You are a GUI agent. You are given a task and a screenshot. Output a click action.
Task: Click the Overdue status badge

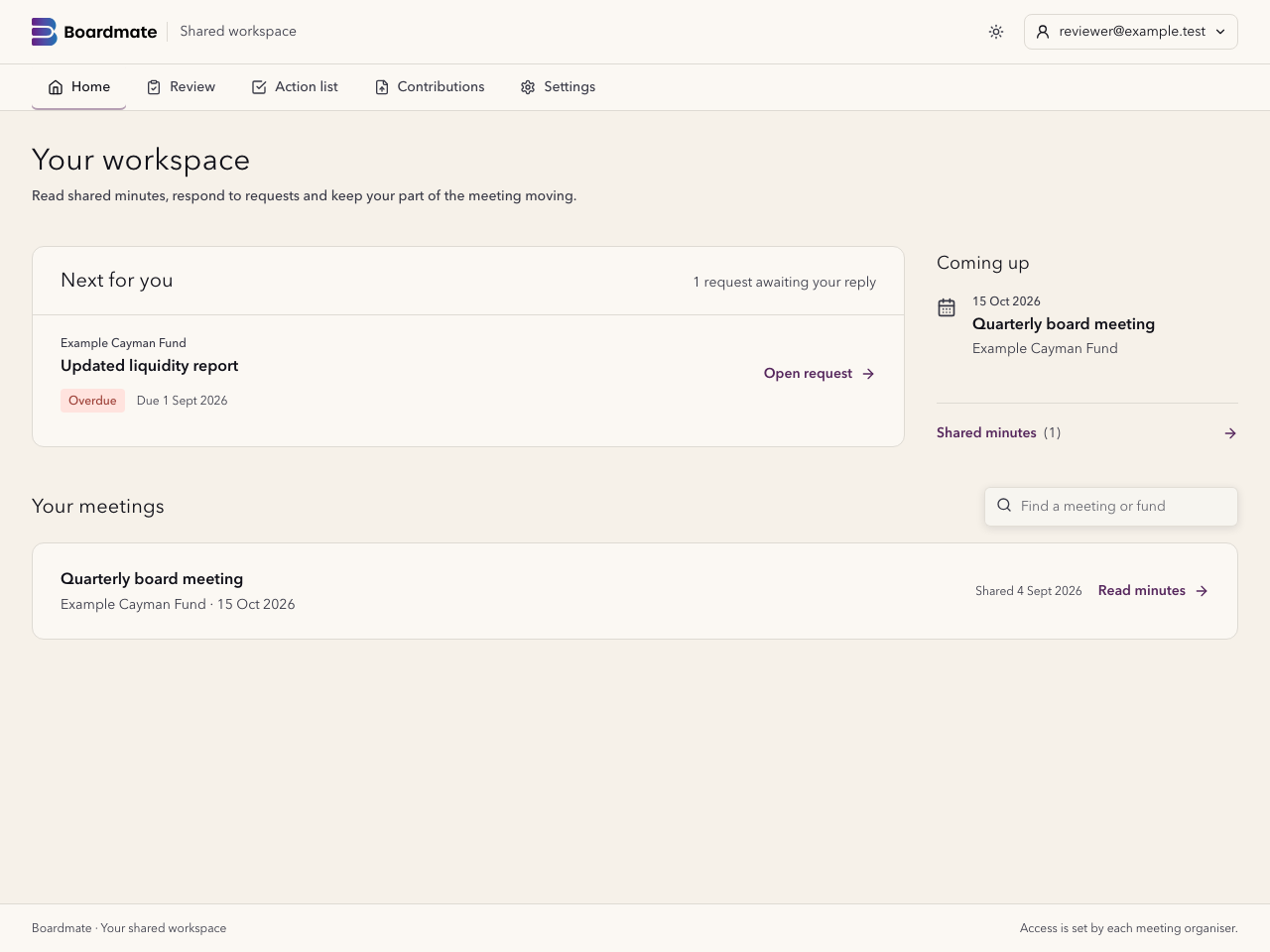(92, 401)
